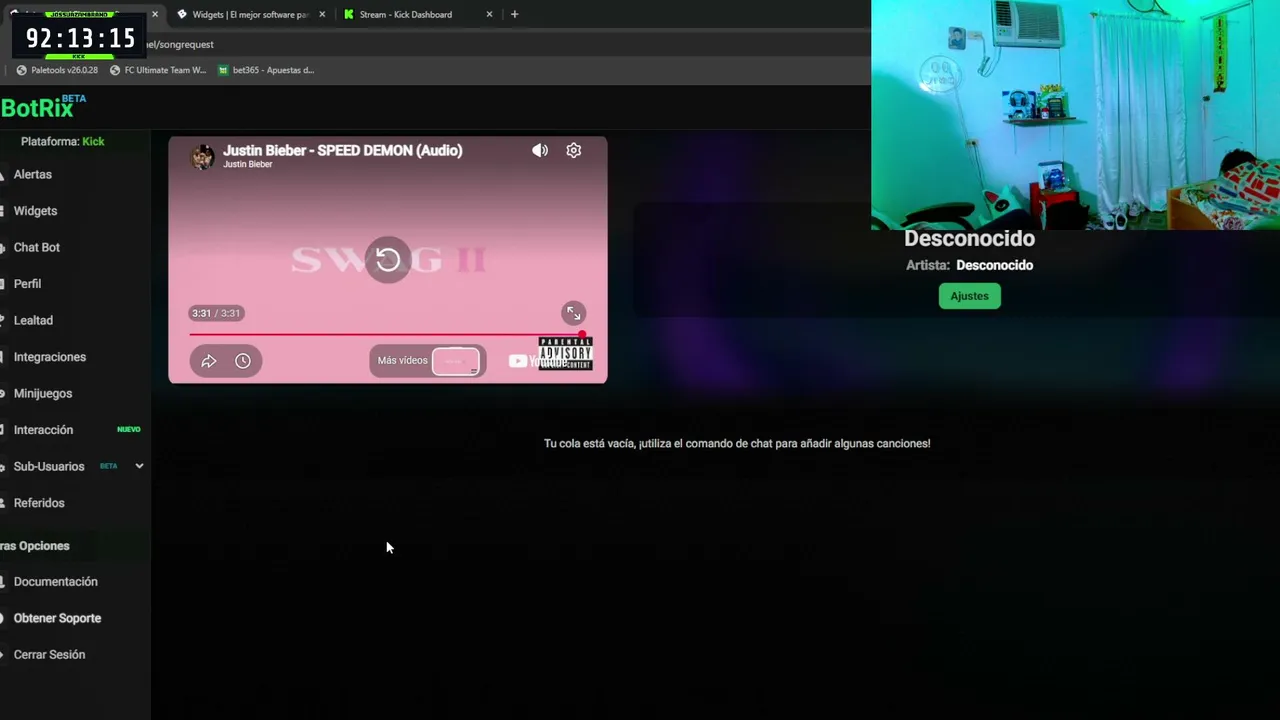
Task: Close the Widgets browser tab
Action: [x=322, y=14]
